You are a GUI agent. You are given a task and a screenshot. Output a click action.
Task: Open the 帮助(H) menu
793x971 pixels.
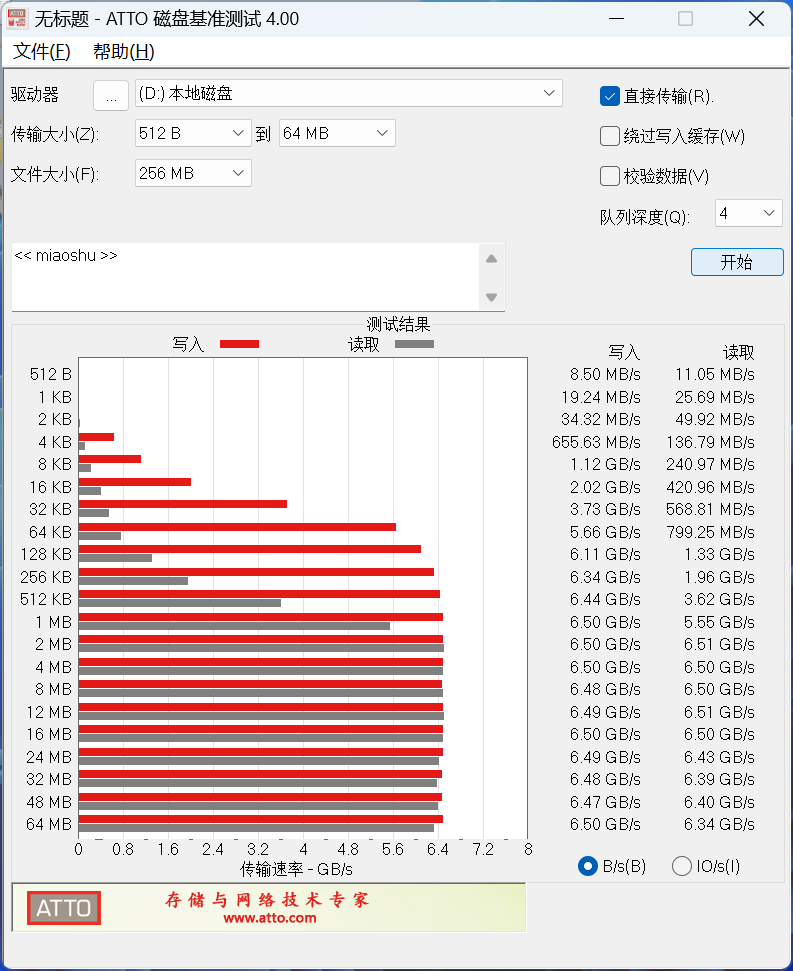pyautogui.click(x=123, y=51)
